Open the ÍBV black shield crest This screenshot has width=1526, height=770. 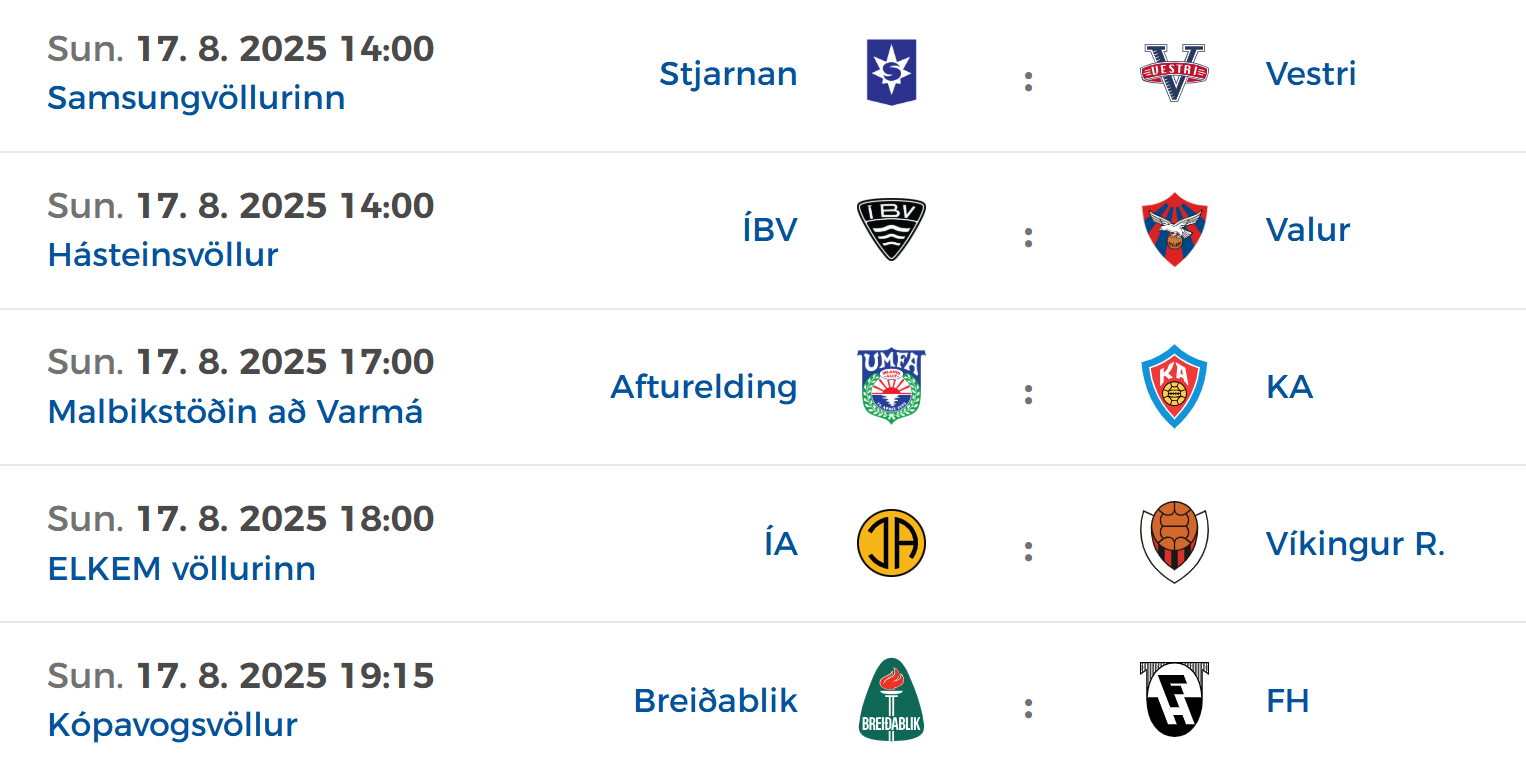coord(891,230)
